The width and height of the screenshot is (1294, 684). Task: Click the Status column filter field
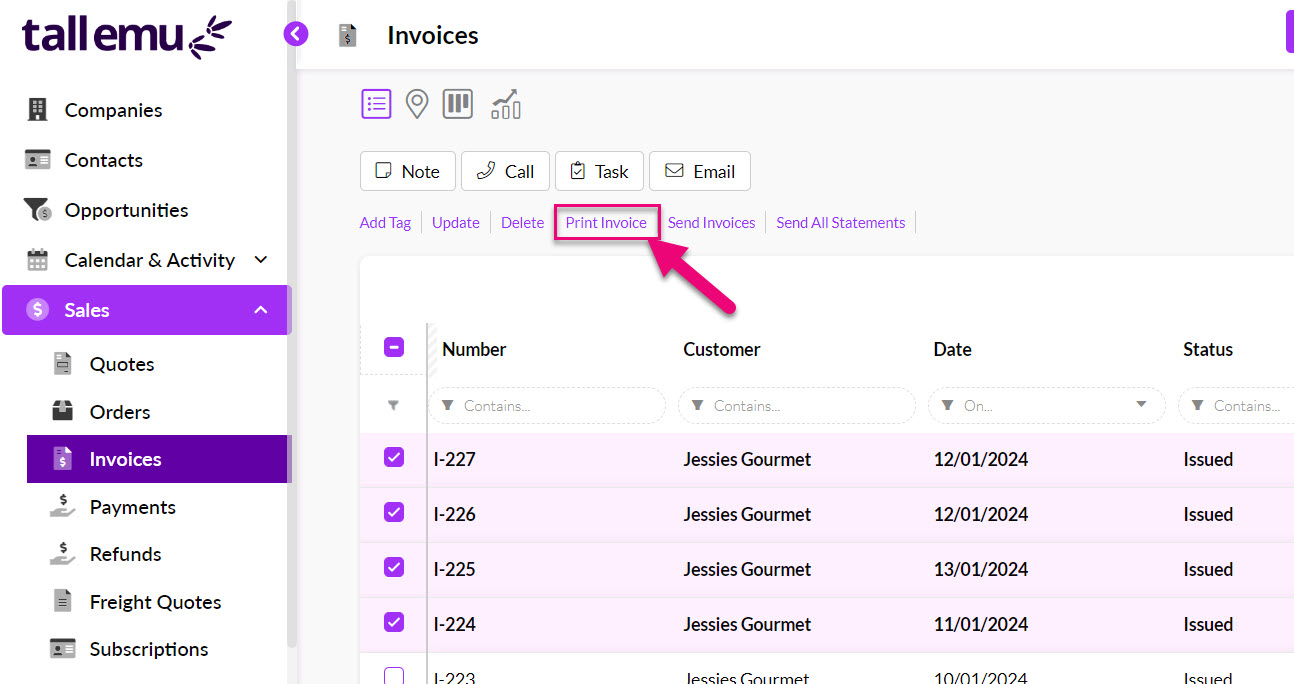(1236, 405)
